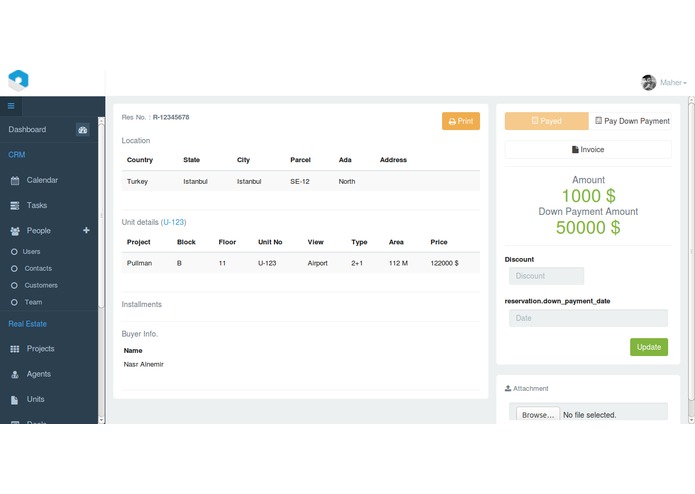The image size is (695, 494).
Task: Click the Dashboard speedometer icon
Action: 82,130
